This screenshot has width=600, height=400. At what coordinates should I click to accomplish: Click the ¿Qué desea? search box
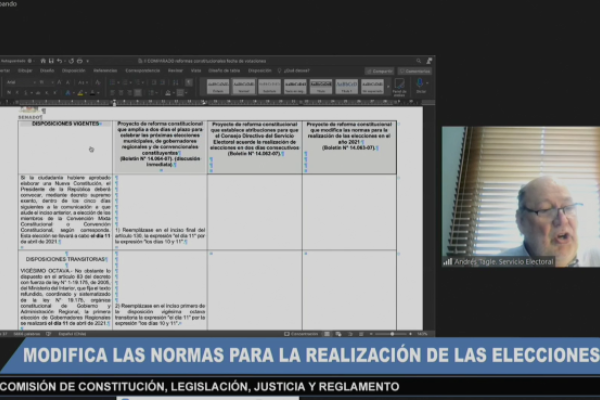click(x=296, y=71)
